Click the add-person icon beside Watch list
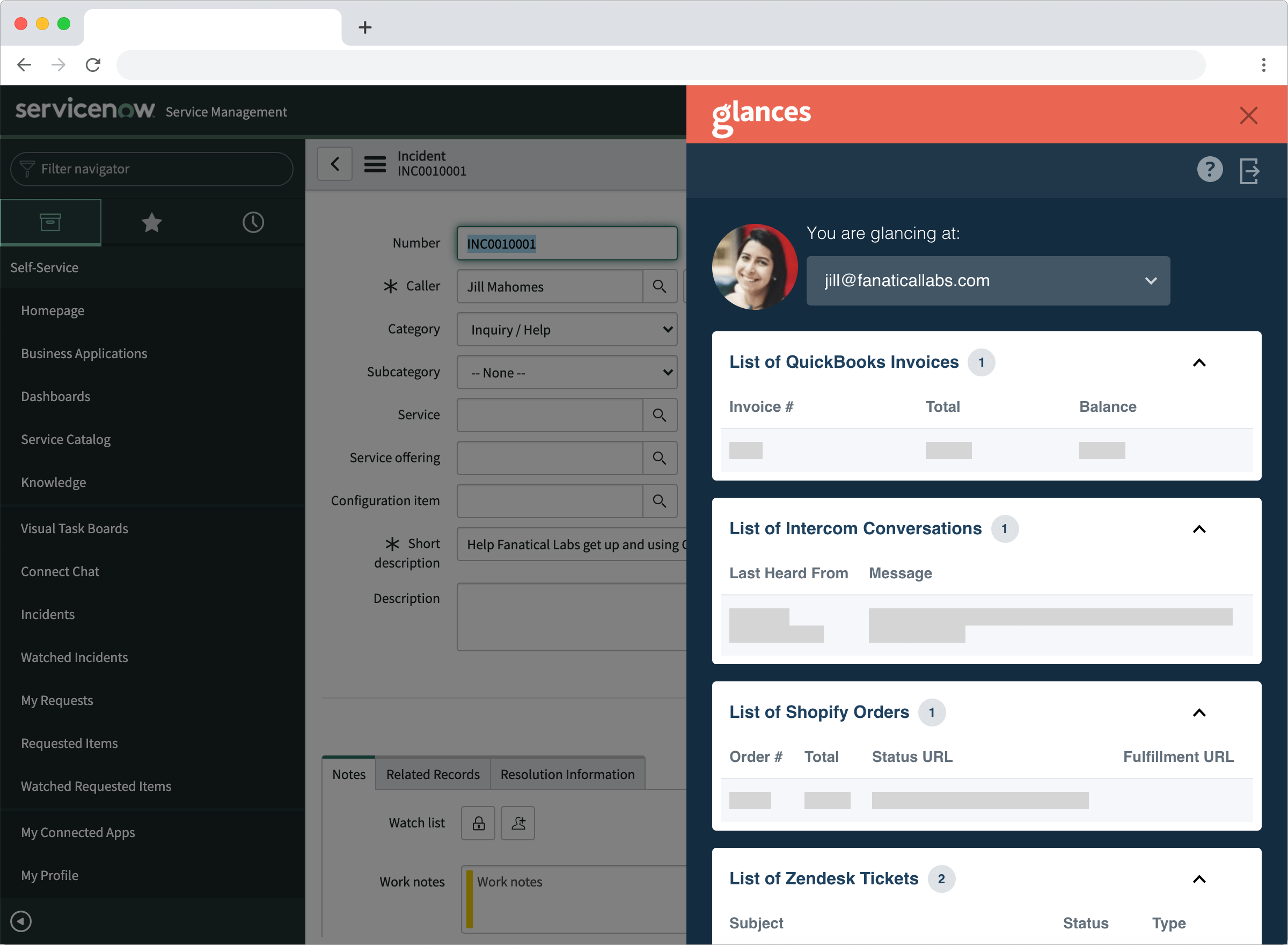The image size is (1288, 945). coord(517,823)
